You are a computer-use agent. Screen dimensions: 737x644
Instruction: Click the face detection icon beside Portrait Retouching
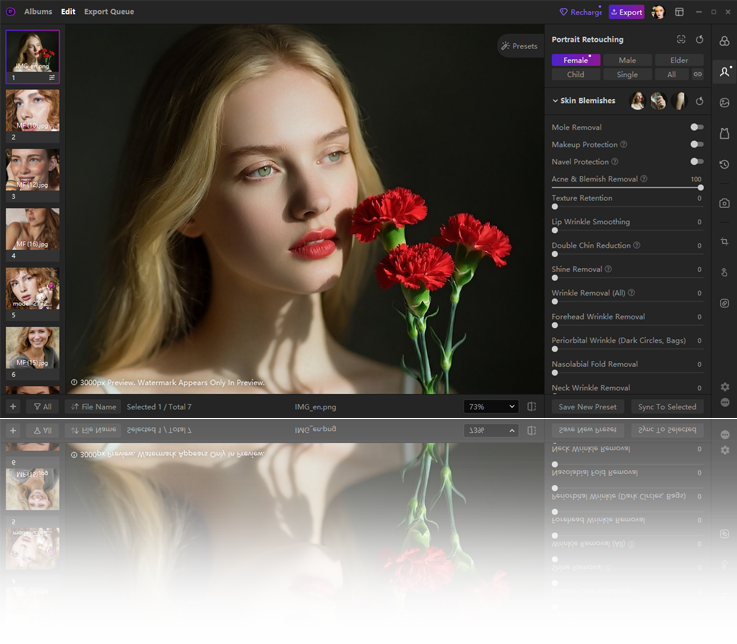pyautogui.click(x=681, y=39)
